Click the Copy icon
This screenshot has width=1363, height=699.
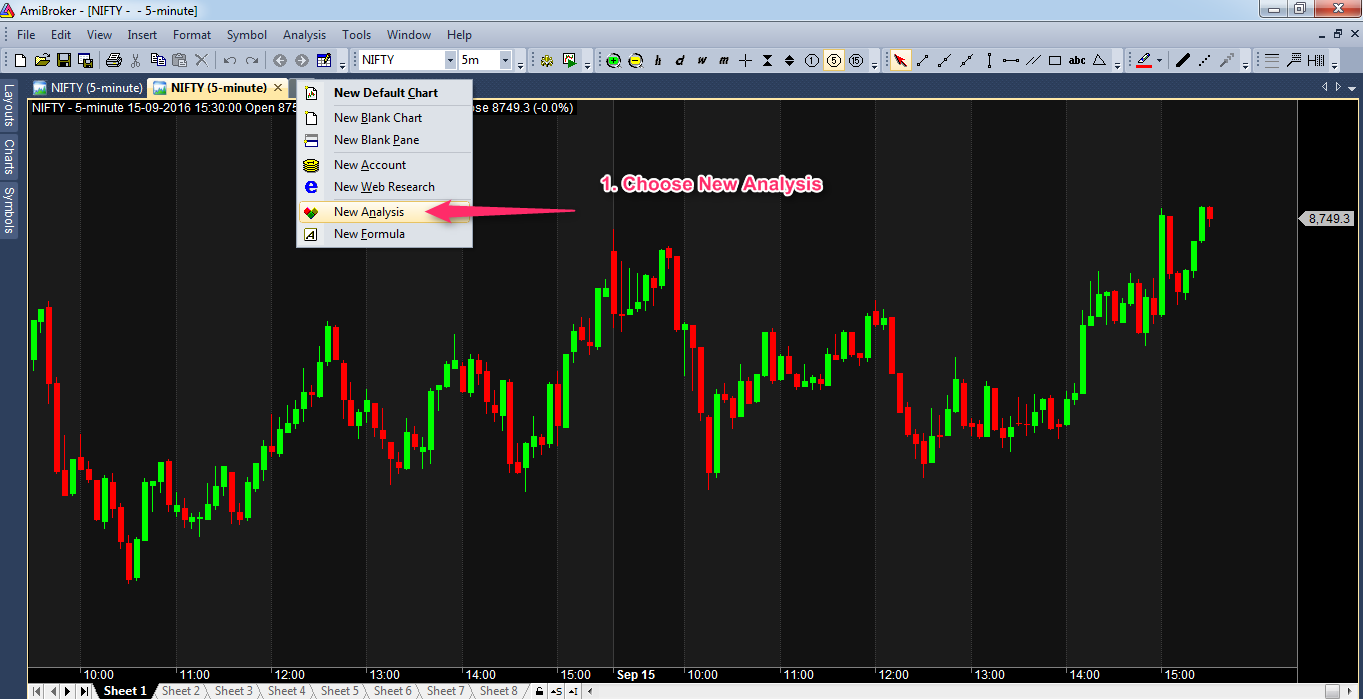[x=157, y=60]
